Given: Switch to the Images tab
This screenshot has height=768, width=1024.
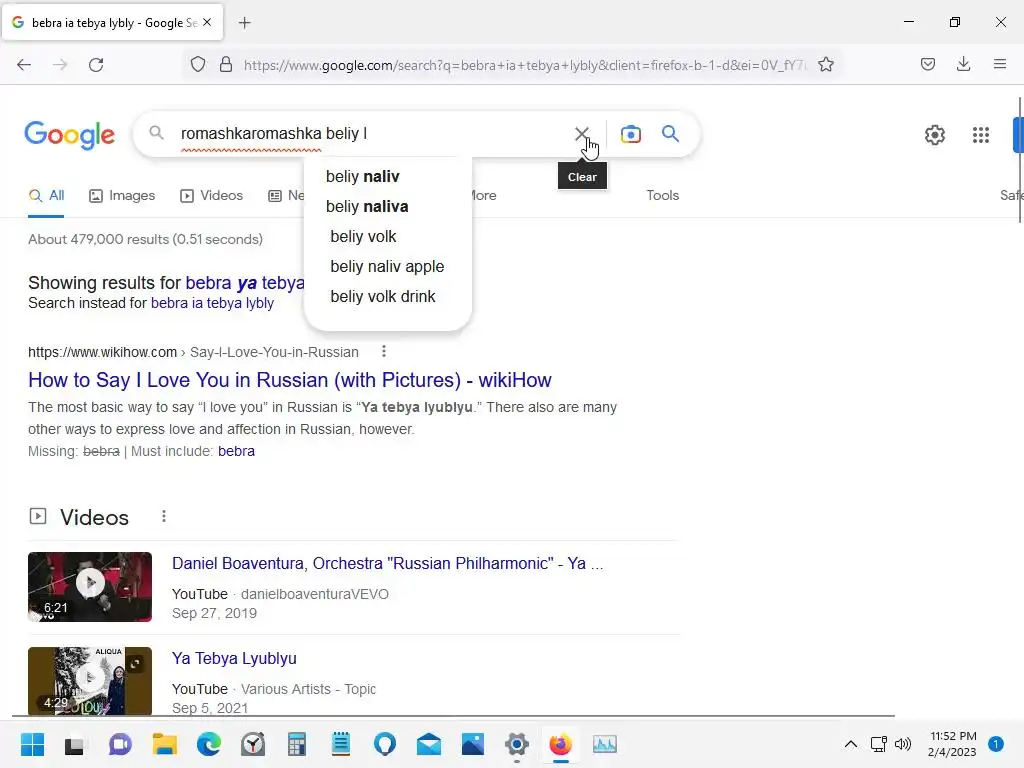Looking at the screenshot, I should coord(122,195).
